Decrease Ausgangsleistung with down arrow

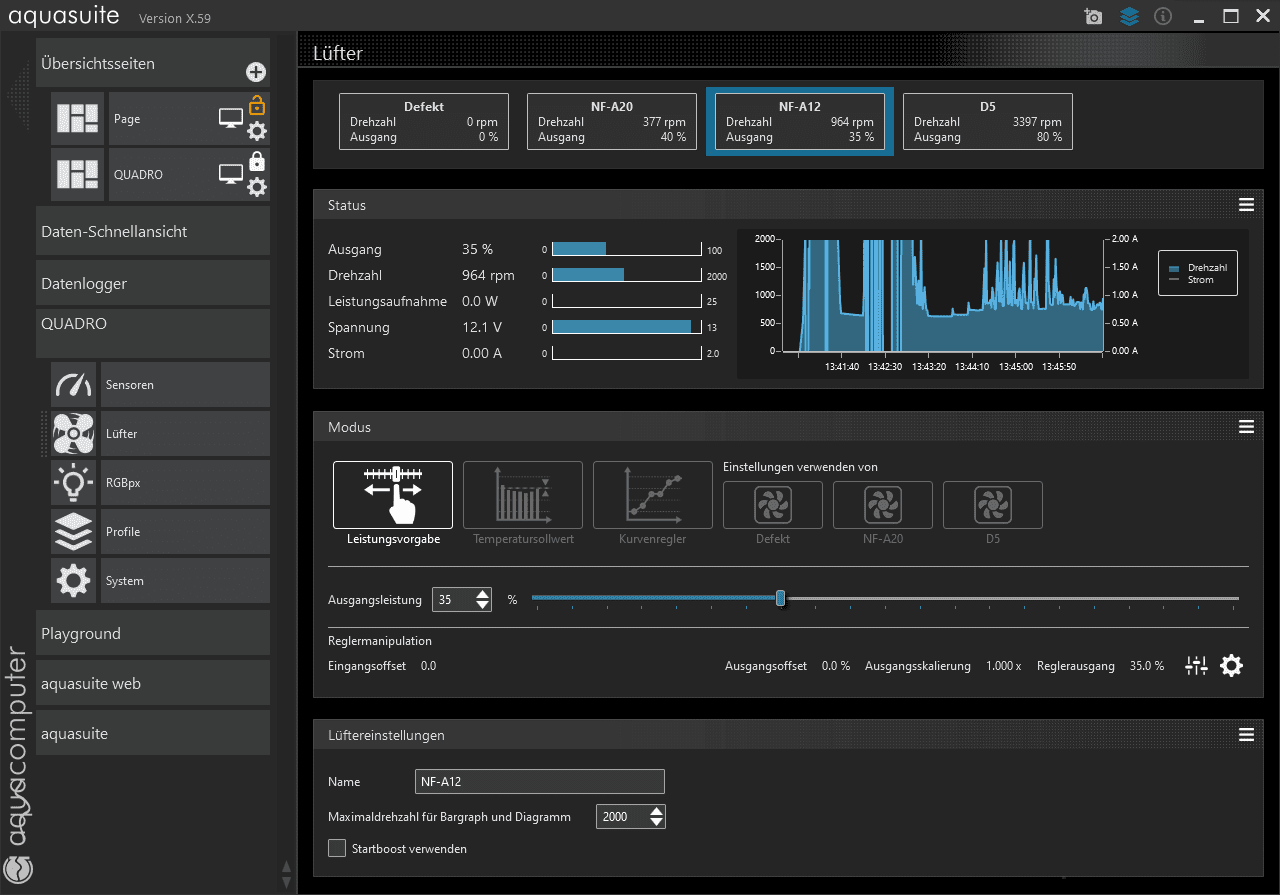[483, 605]
